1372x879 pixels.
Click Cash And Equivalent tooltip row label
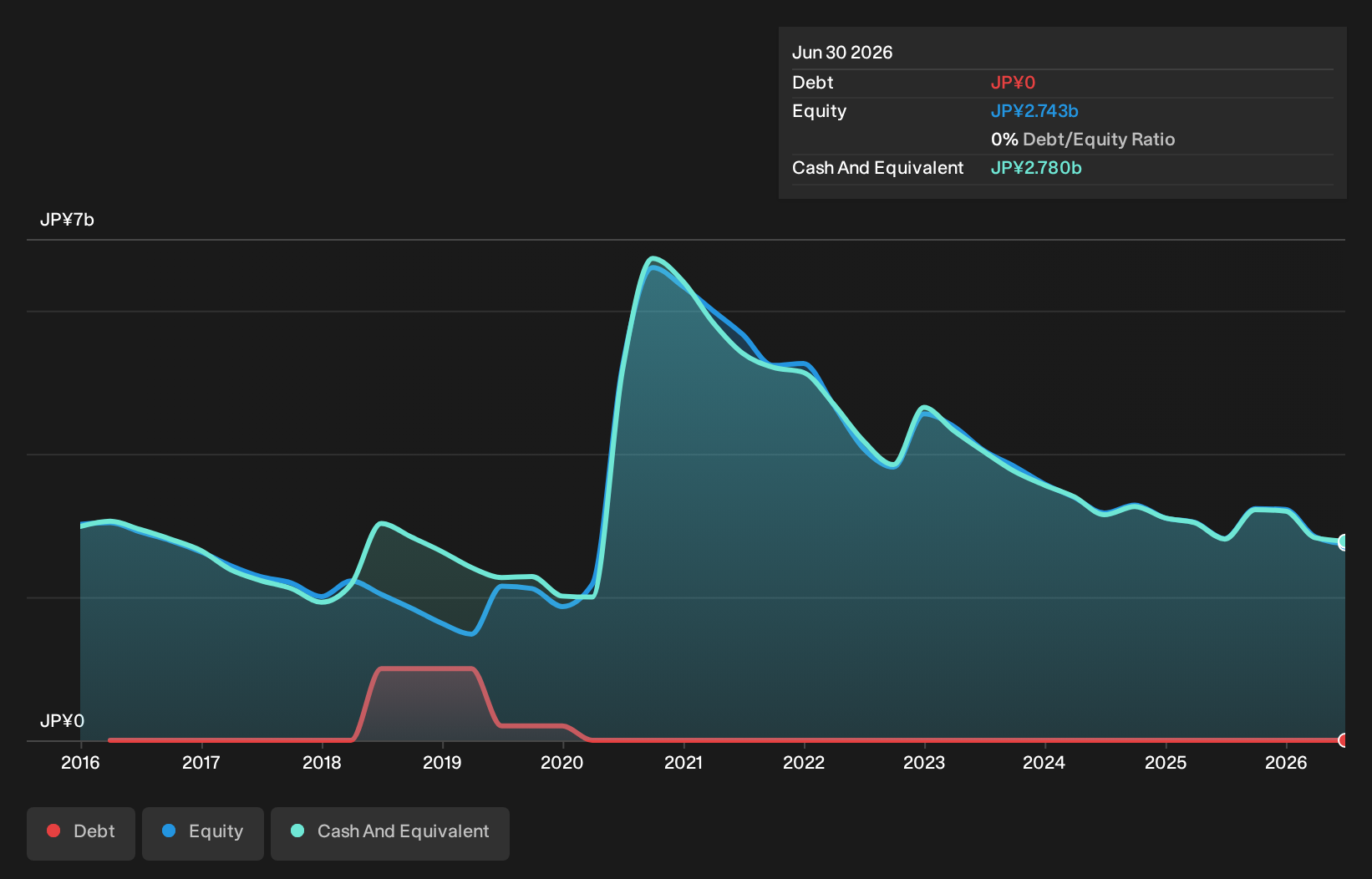tap(877, 168)
